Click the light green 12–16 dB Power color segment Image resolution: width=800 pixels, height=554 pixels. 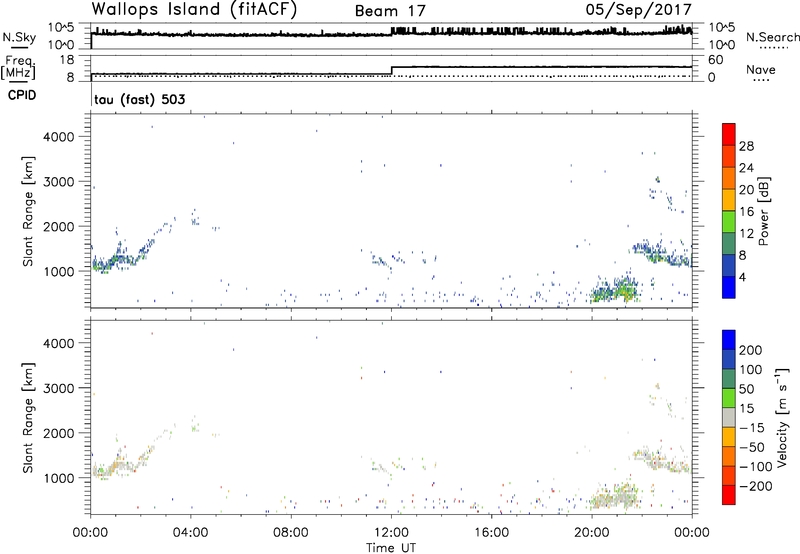[729, 221]
